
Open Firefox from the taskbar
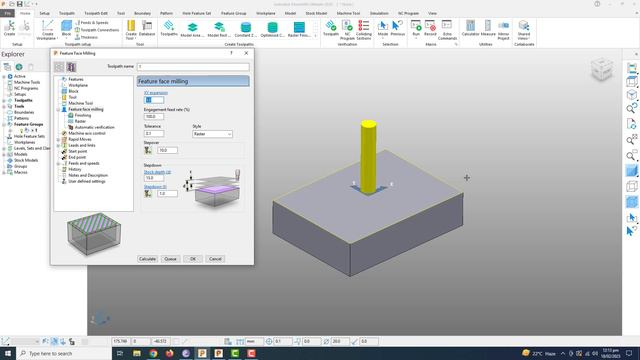pos(169,353)
